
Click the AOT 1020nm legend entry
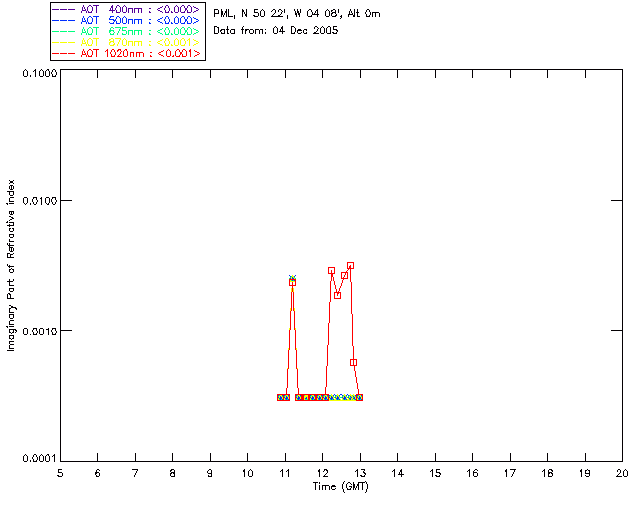[x=127, y=53]
